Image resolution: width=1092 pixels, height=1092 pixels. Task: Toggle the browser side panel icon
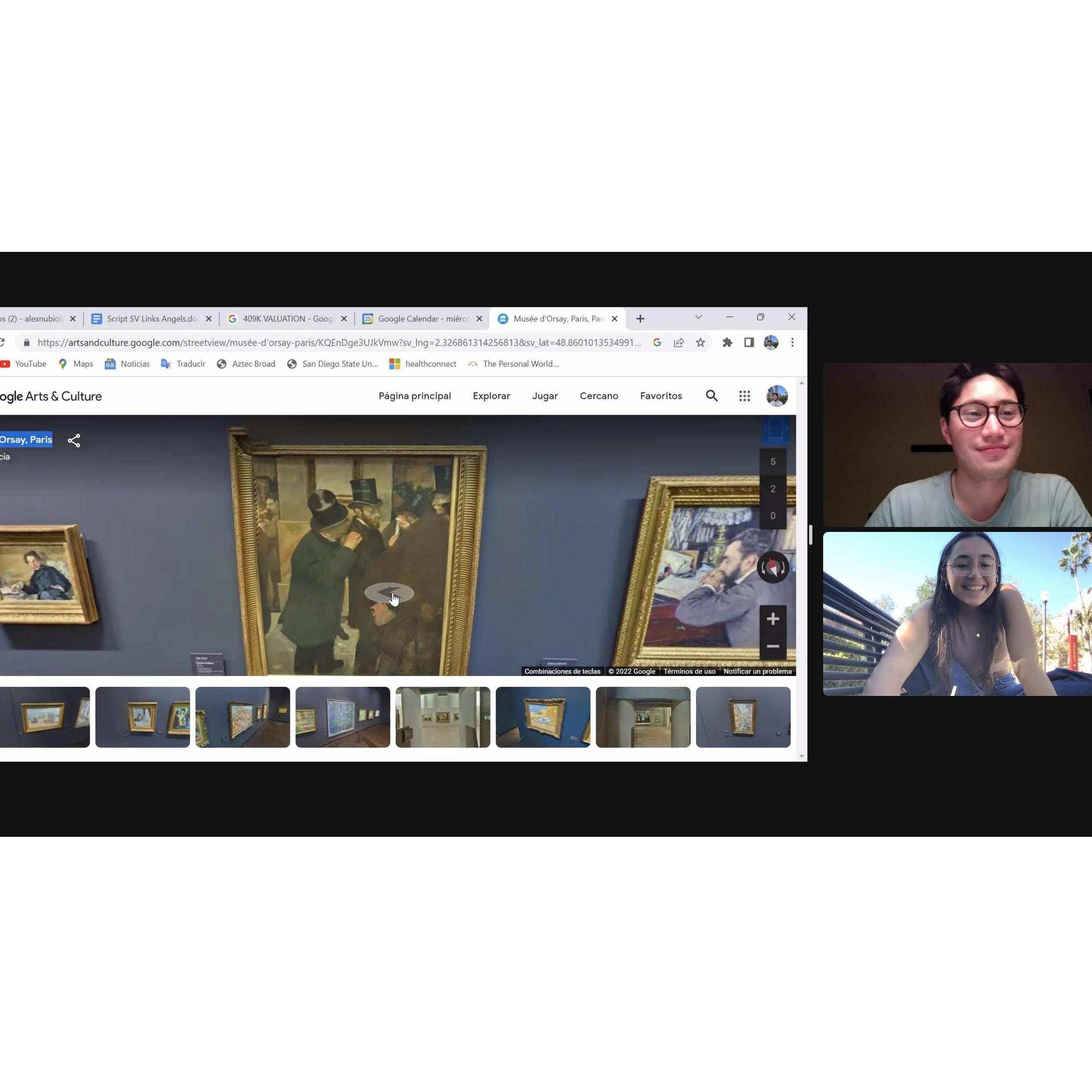(x=749, y=343)
